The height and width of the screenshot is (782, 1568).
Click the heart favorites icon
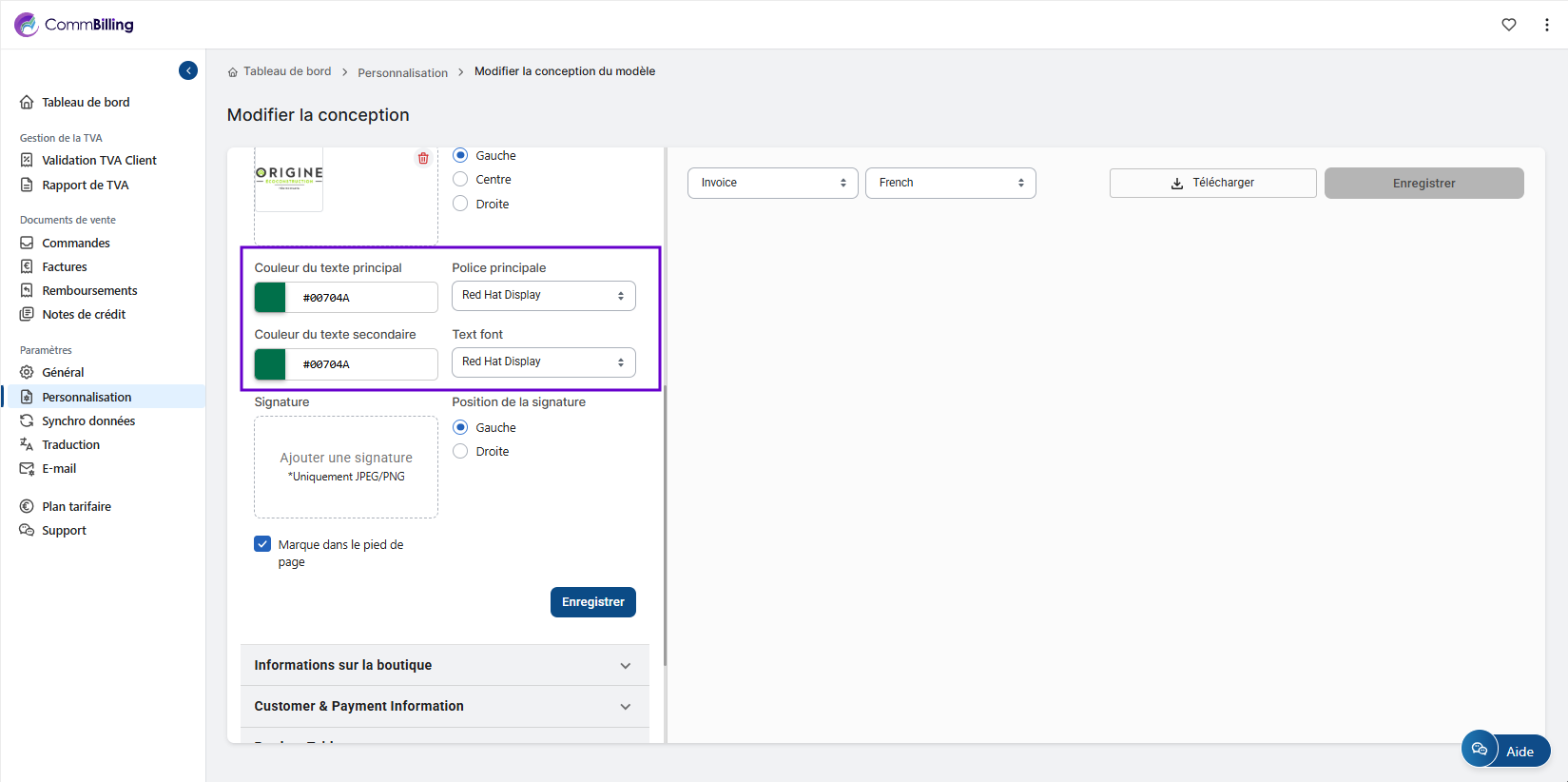coord(1508,25)
